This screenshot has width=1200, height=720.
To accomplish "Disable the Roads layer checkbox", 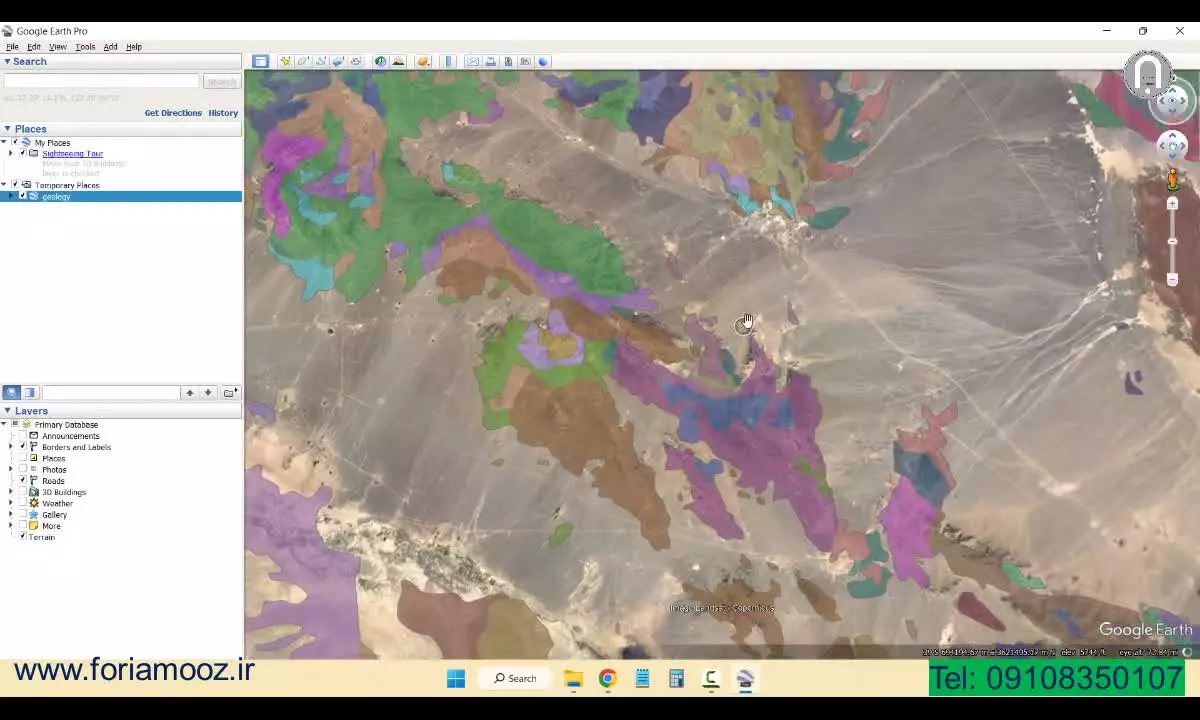I will click(23, 480).
